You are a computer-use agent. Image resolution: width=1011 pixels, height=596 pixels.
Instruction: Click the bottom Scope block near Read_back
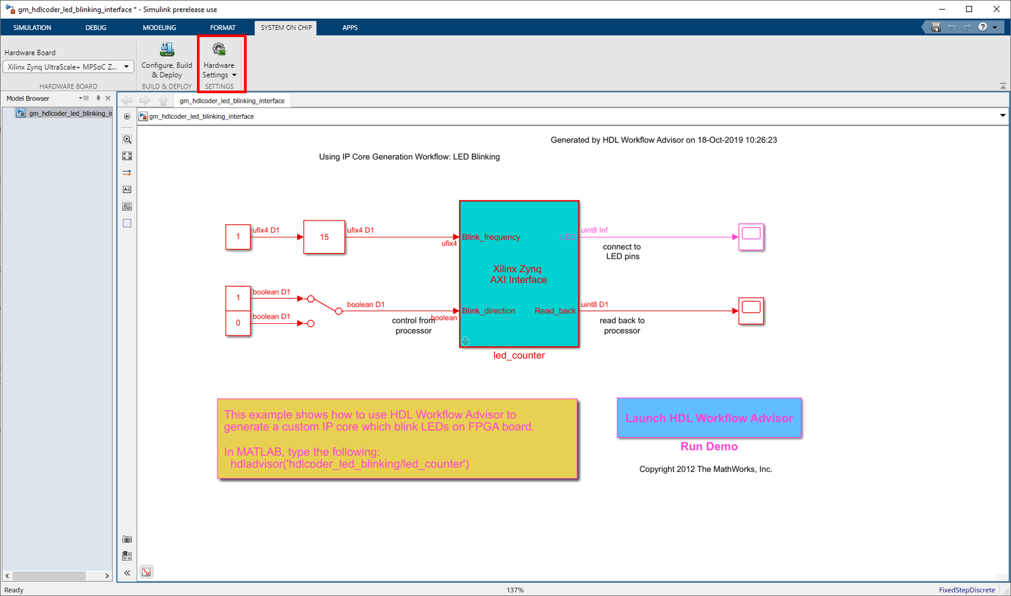(751, 311)
